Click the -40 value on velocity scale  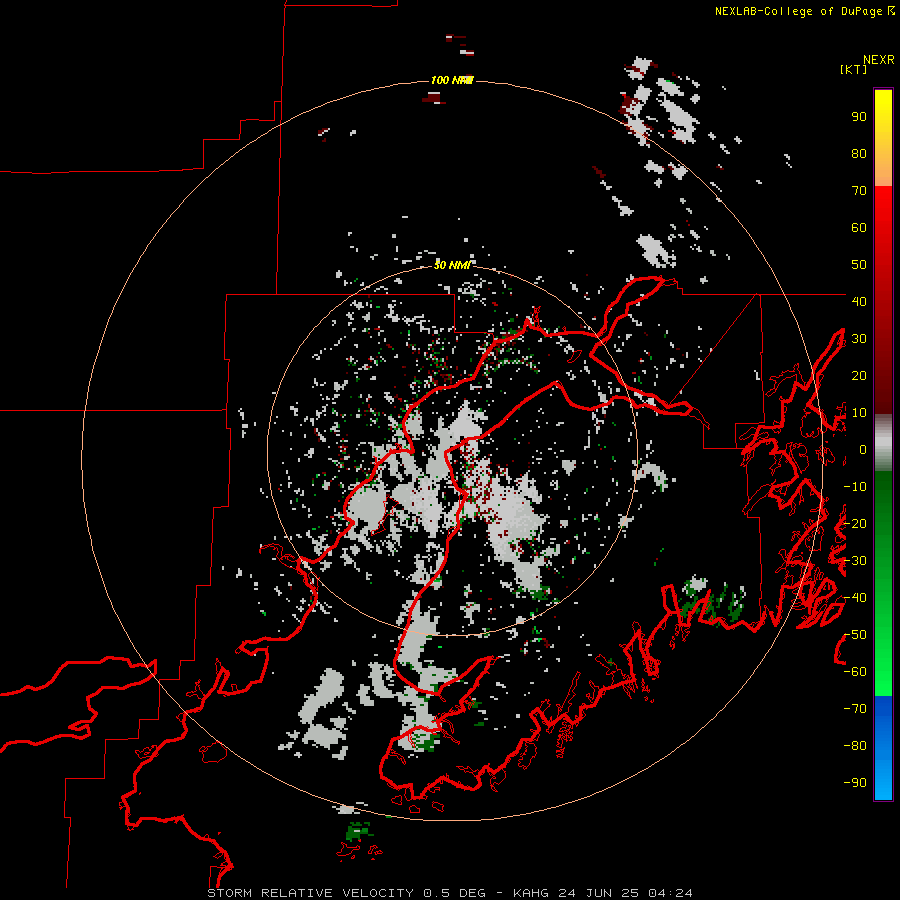[855, 598]
